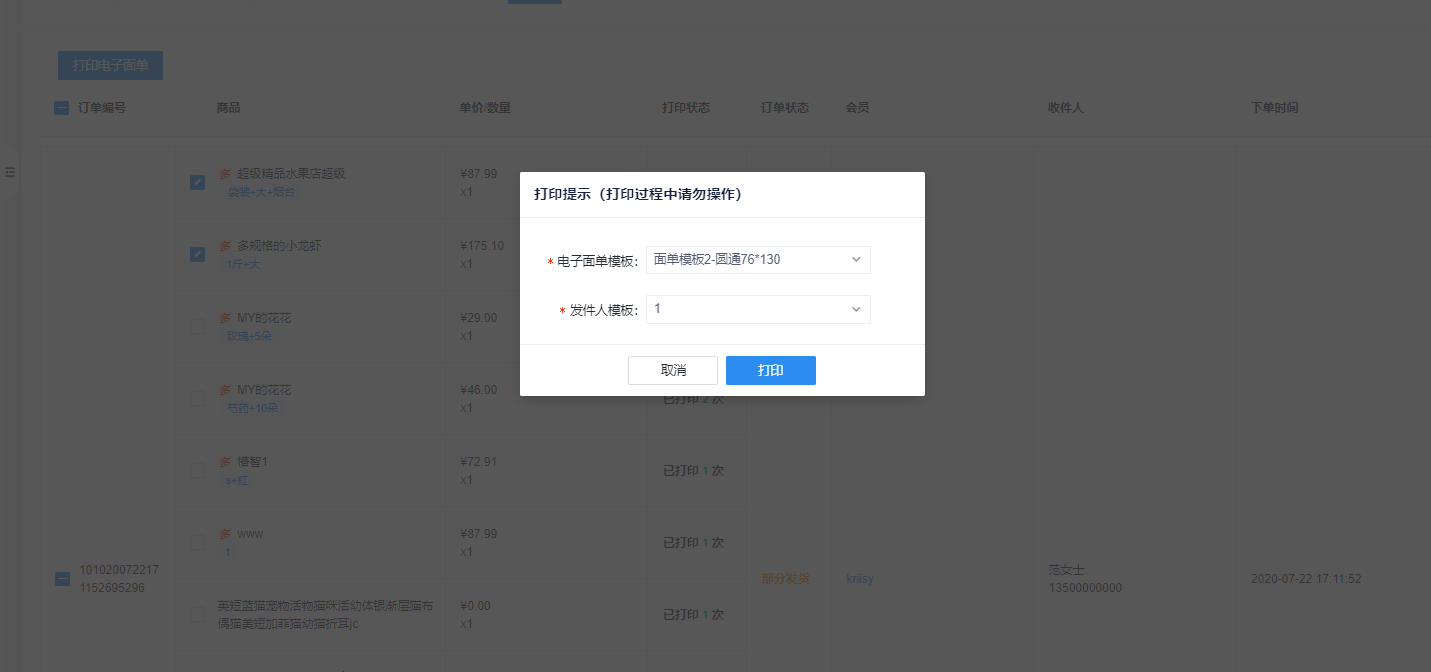1431x672 pixels.
Task: Click the sidebar collapse menu icon
Action: tap(10, 172)
